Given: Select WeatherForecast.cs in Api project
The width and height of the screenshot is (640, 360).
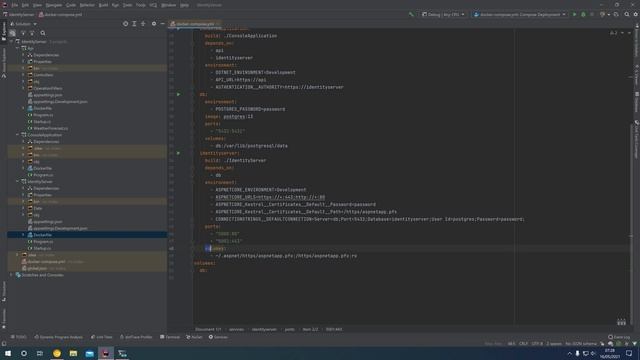Looking at the screenshot, I should [x=48, y=128].
